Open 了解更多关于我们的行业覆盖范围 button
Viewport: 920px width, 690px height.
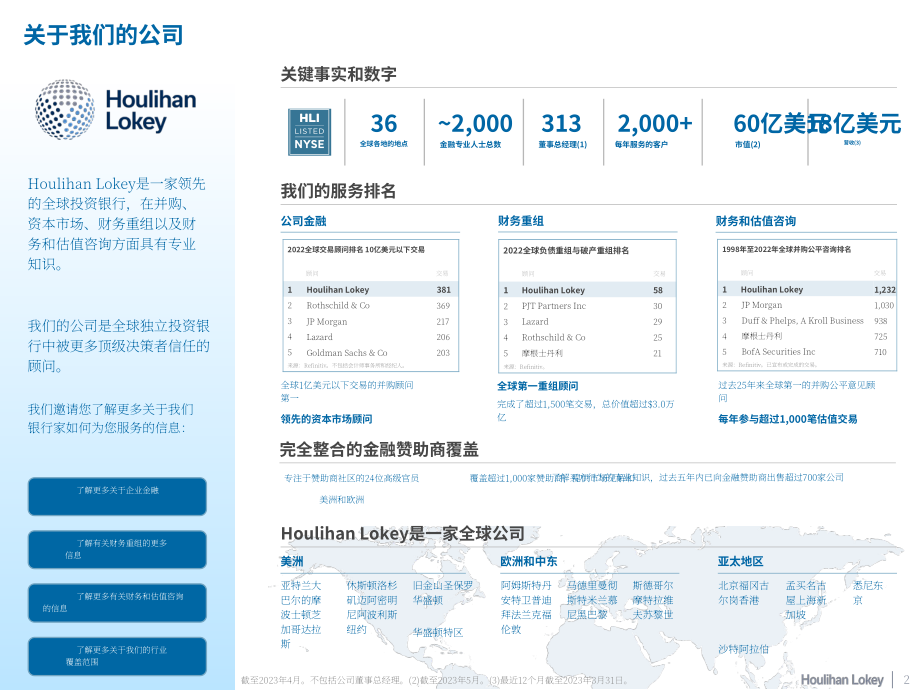[117, 656]
